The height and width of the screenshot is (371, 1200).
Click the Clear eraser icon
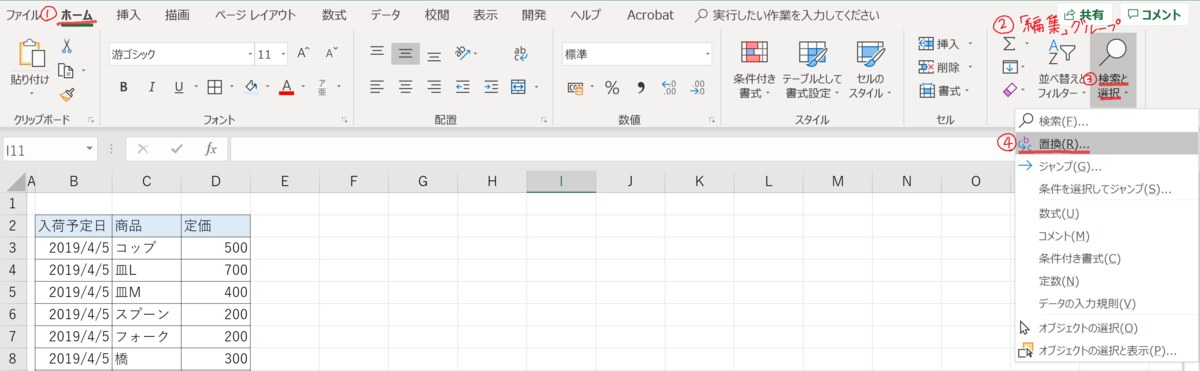pos(1009,91)
